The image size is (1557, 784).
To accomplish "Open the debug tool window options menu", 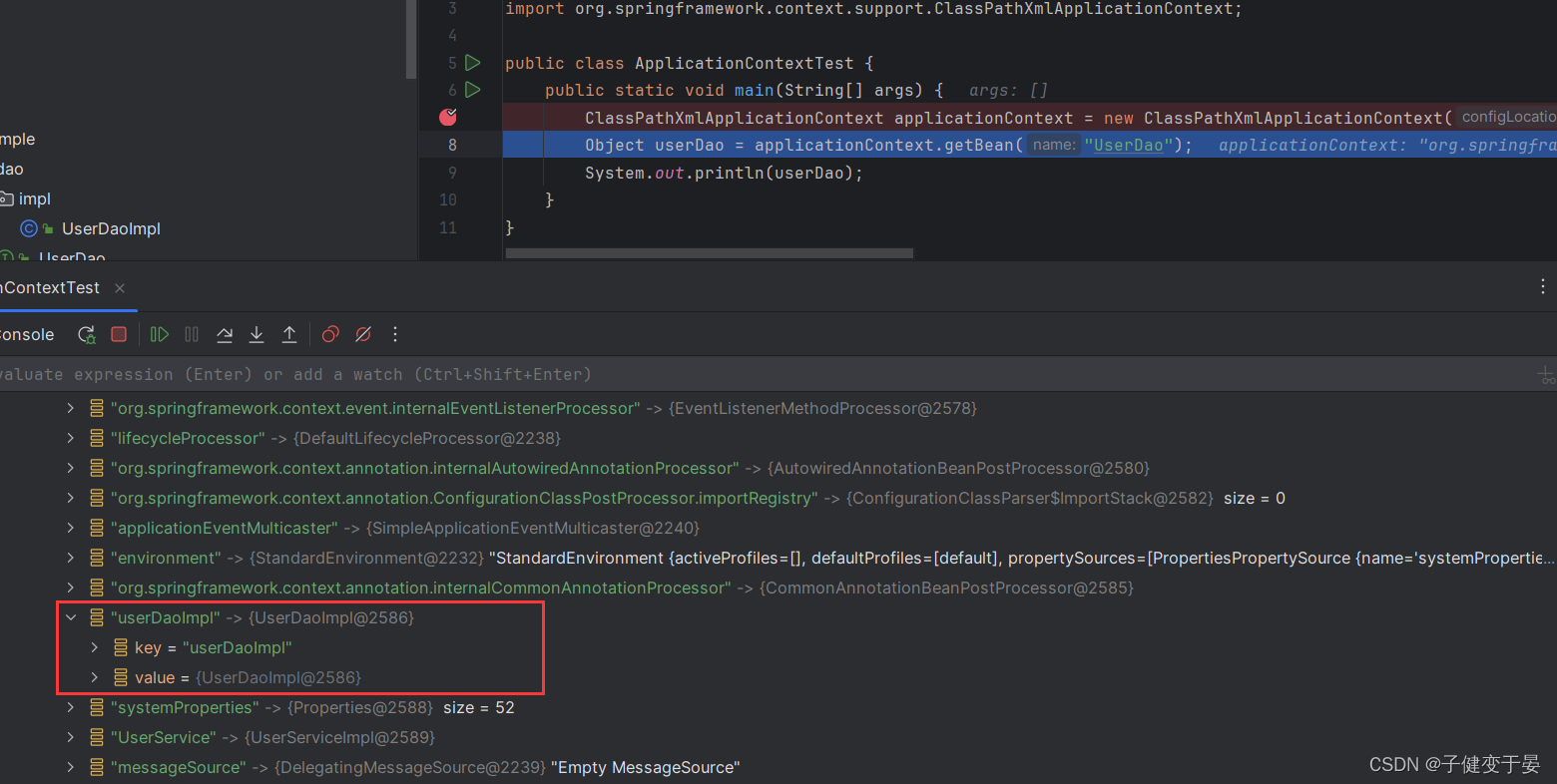I will [1543, 286].
